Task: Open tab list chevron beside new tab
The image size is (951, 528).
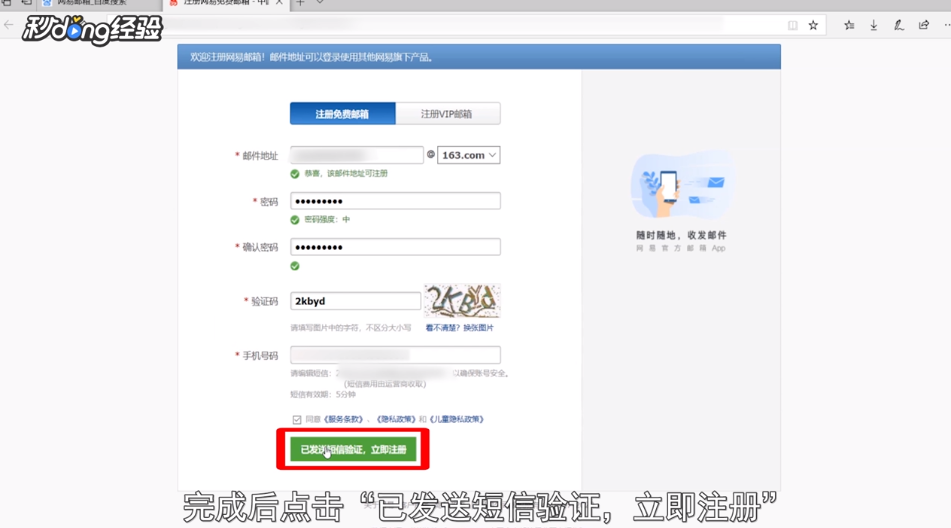Action: [320, 3]
